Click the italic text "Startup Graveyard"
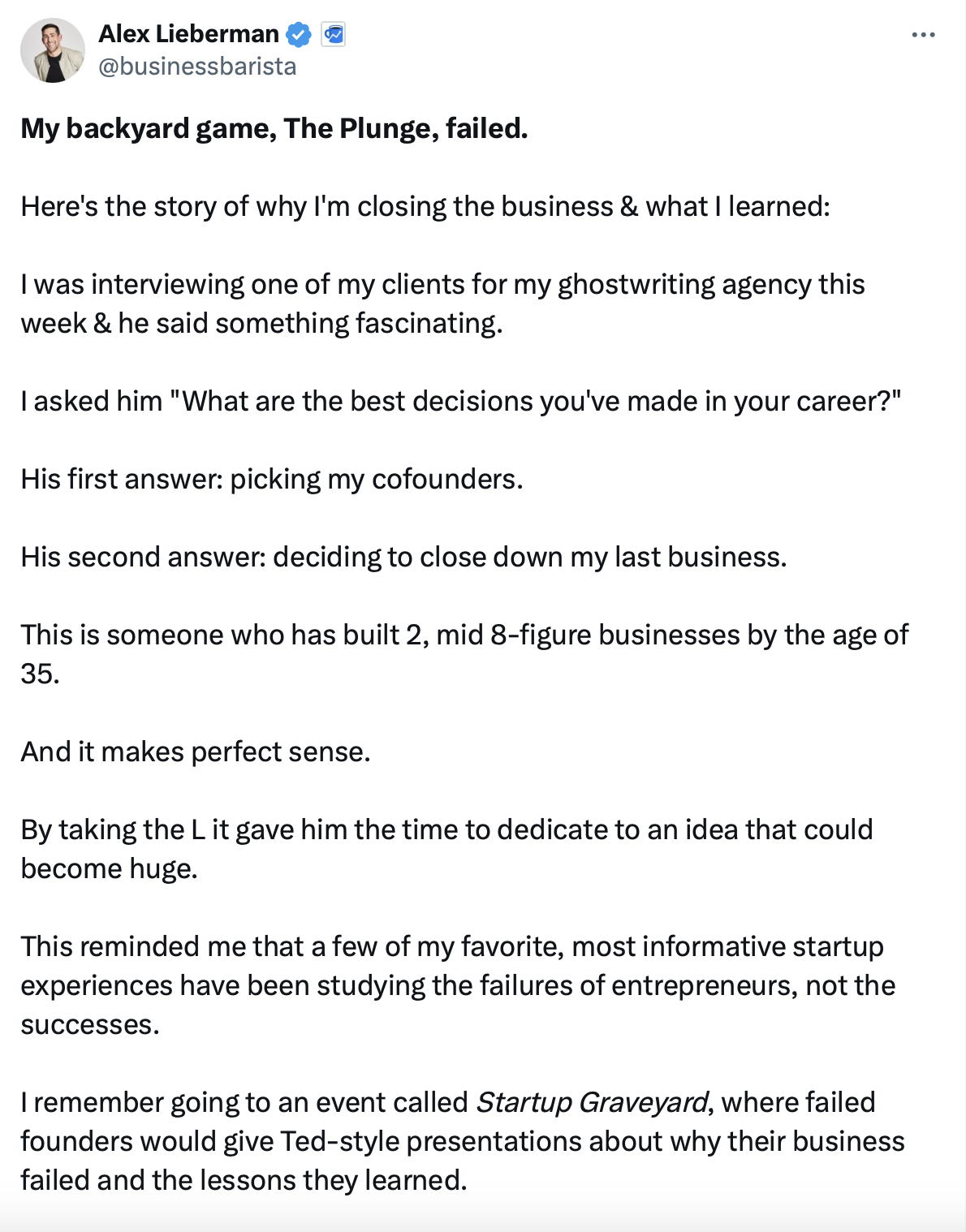The height and width of the screenshot is (1232, 966). click(x=592, y=1103)
